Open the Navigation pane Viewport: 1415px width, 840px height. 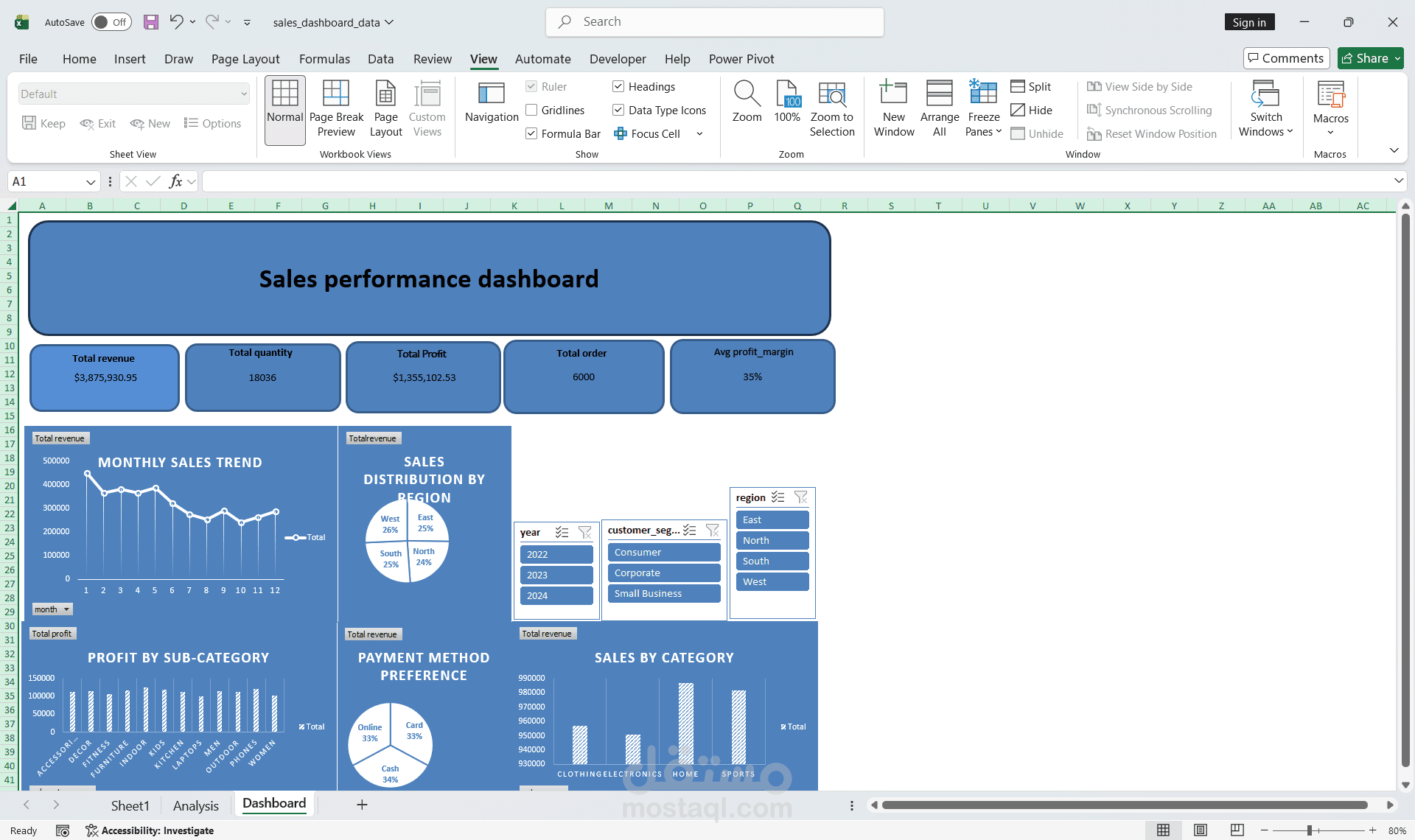(492, 103)
